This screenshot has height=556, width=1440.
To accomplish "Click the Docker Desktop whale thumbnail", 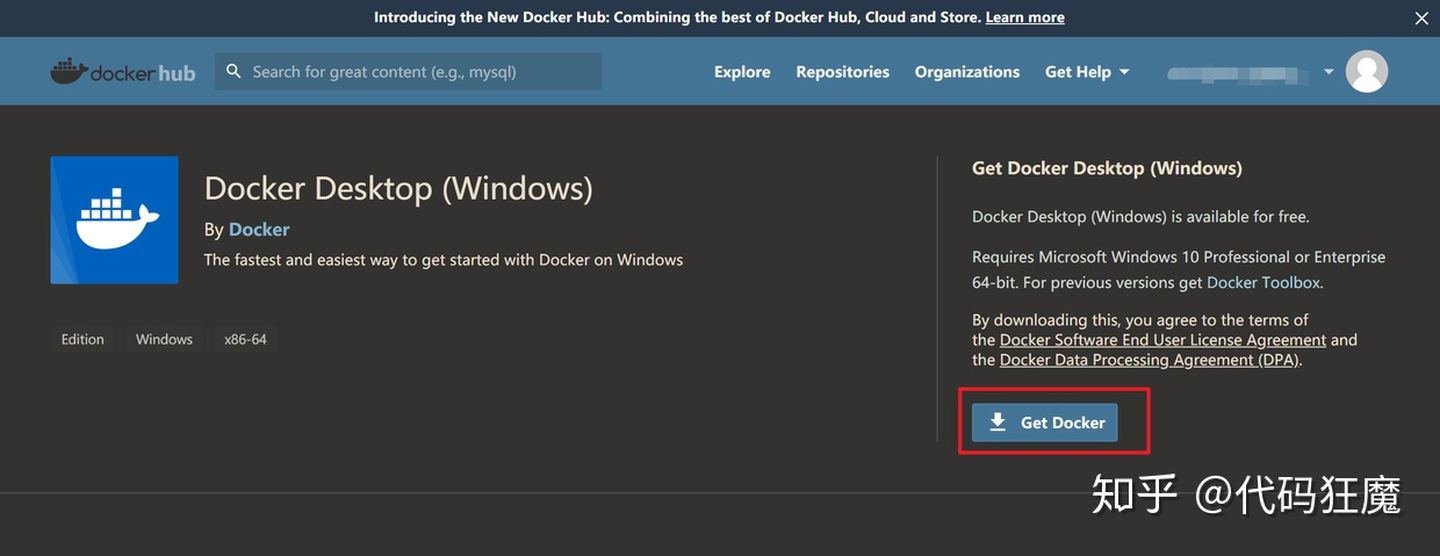I will [x=114, y=220].
